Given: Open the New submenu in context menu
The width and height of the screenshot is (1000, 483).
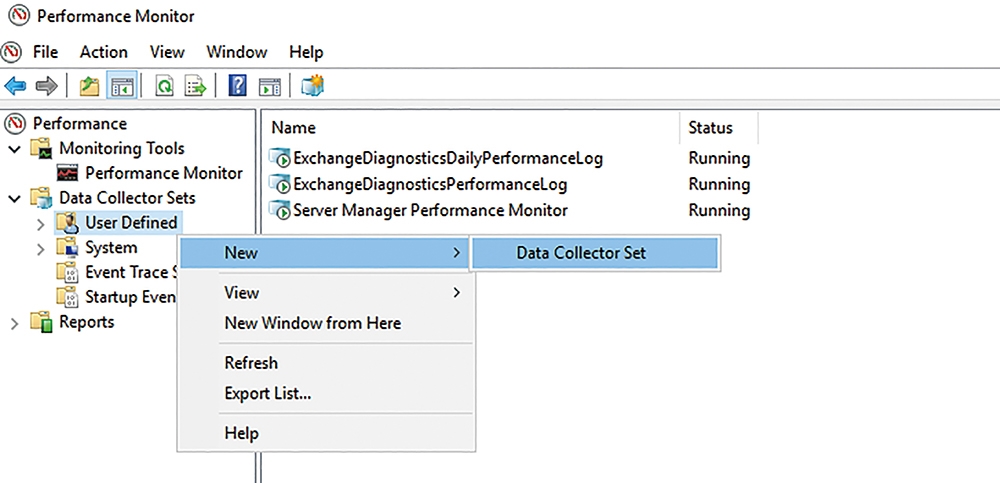Looking at the screenshot, I should point(325,253).
